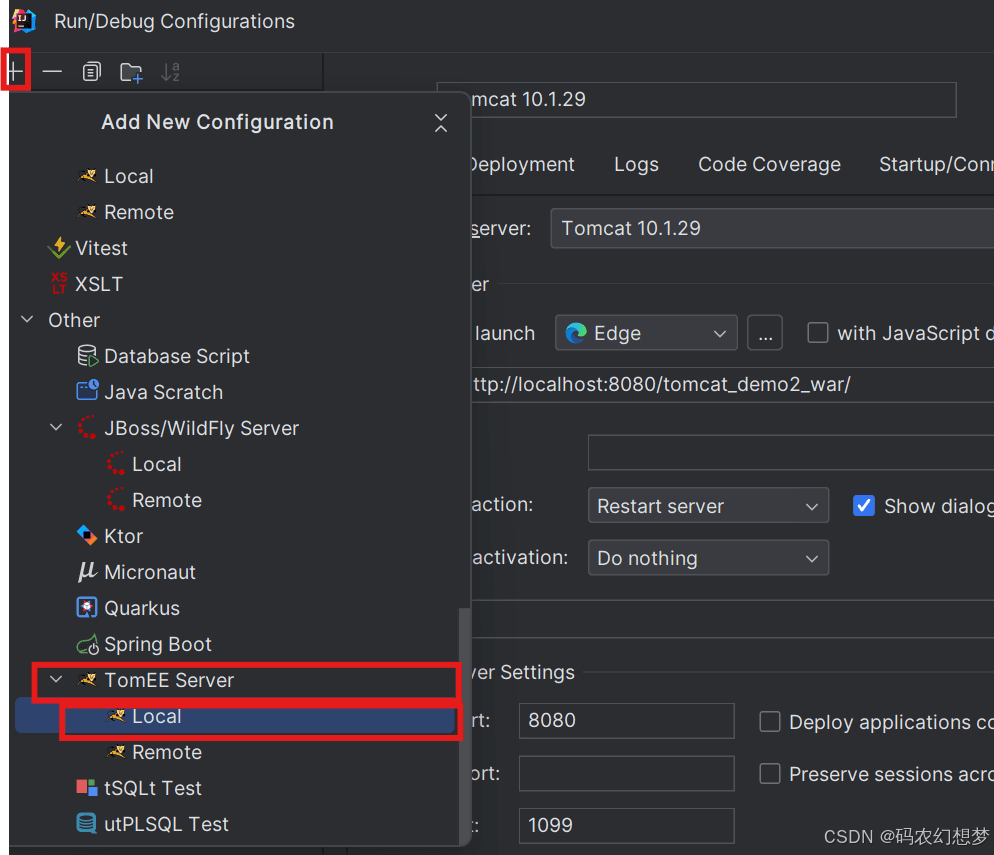The height and width of the screenshot is (855, 994).
Task: Click the Create New Folder icon
Action: [x=131, y=72]
